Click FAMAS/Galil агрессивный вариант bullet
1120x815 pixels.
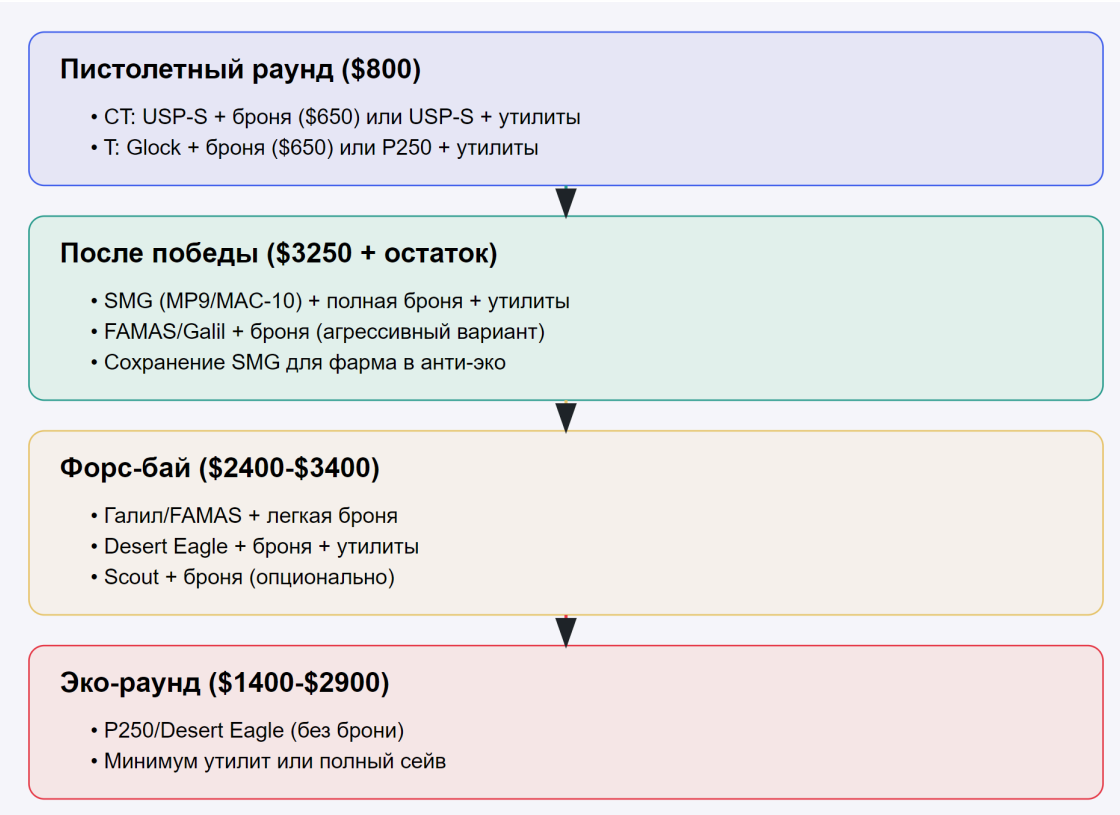[324, 332]
